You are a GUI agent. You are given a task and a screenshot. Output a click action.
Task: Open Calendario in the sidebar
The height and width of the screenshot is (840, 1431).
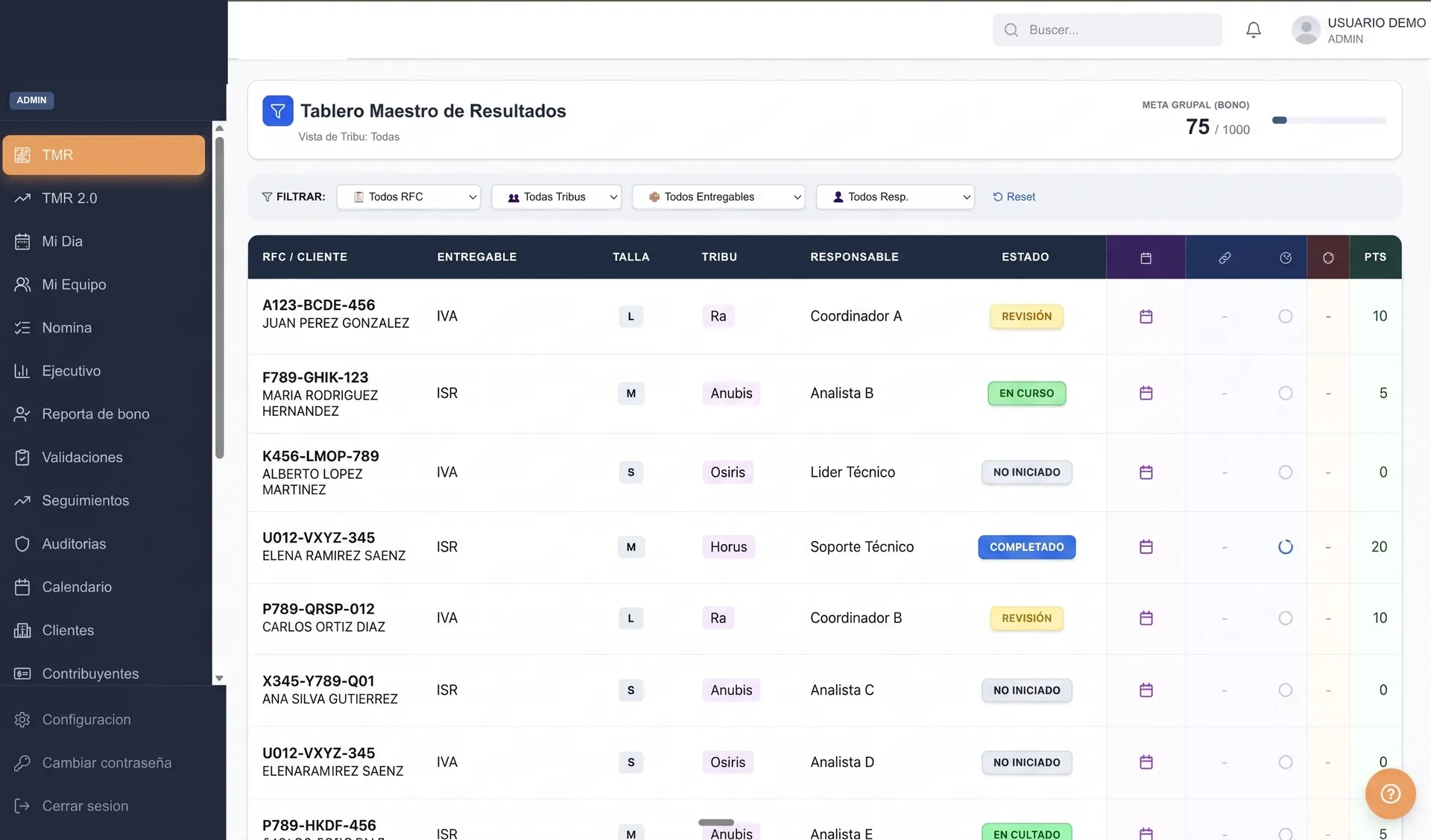[104, 587]
